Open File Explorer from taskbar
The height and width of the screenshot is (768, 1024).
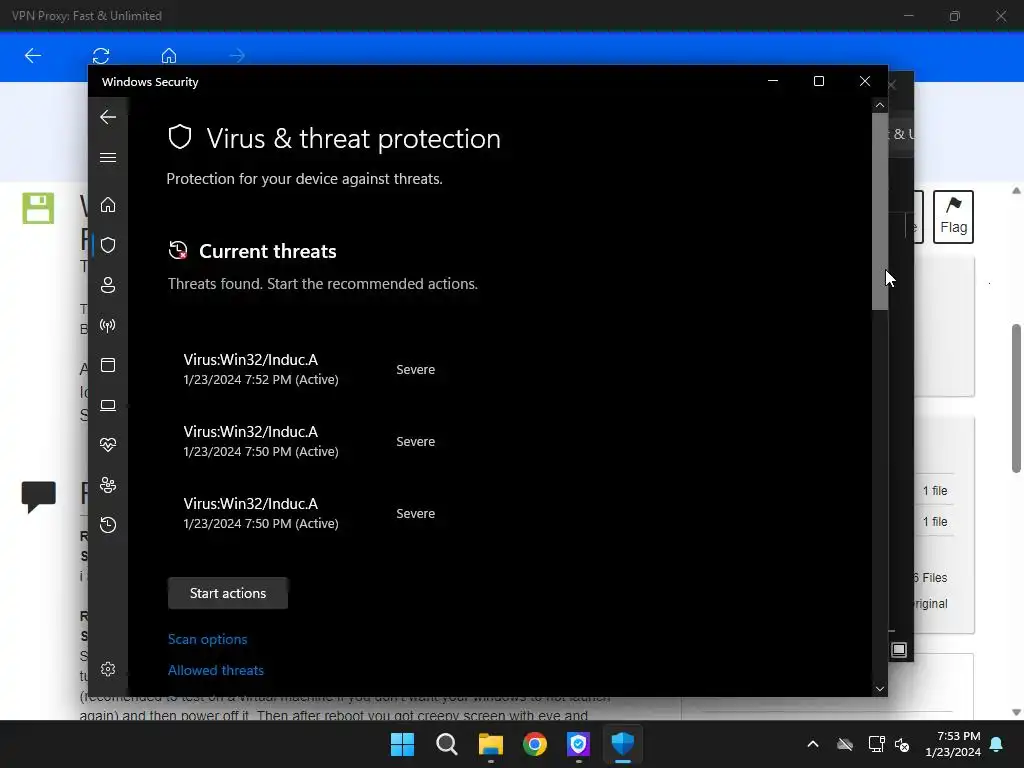[x=490, y=744]
